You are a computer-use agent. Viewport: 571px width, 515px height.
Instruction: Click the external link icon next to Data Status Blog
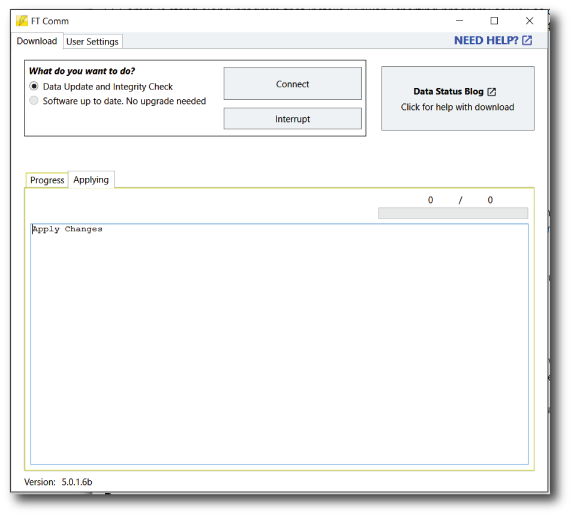pos(492,92)
